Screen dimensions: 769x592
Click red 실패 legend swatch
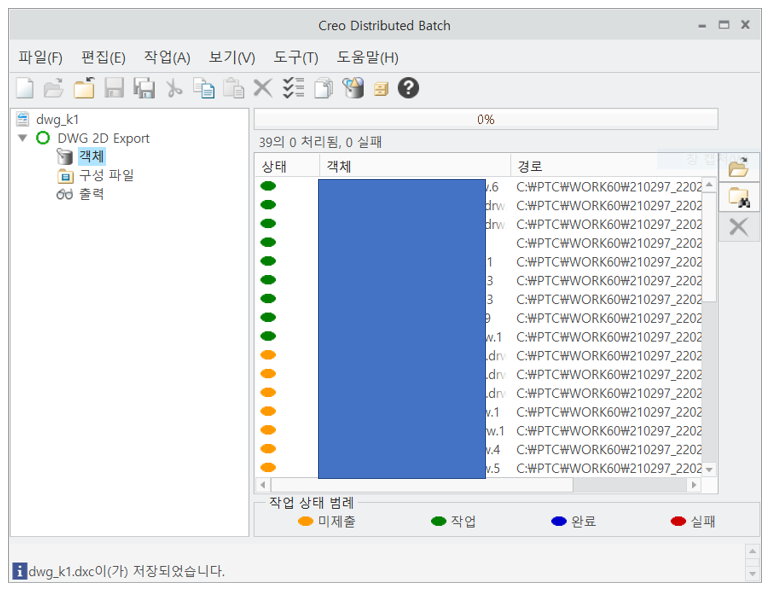tap(678, 521)
